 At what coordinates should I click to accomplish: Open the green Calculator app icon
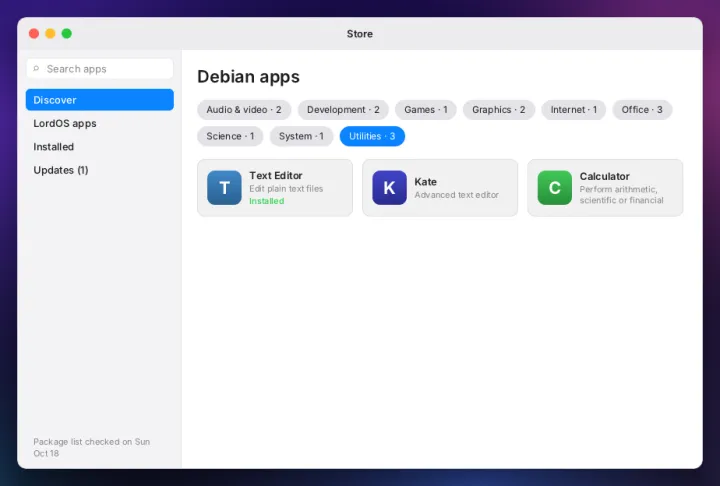tap(555, 187)
